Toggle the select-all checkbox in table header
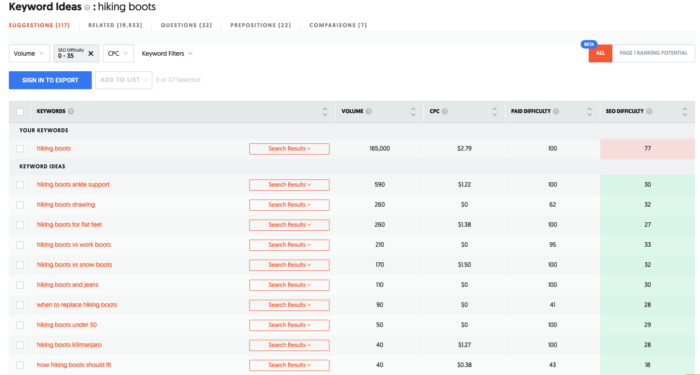The width and height of the screenshot is (700, 375). (20, 112)
